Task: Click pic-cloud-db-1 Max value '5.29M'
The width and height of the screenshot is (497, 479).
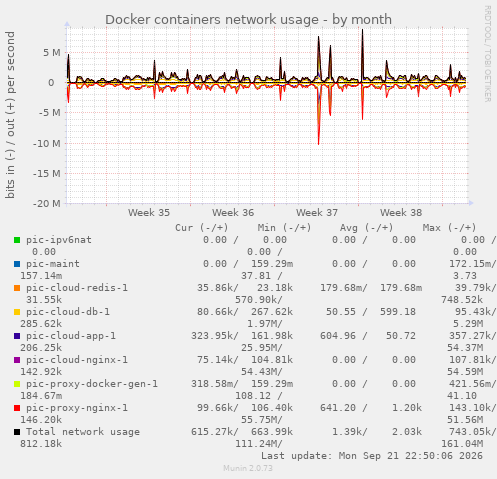Action: pos(468,324)
